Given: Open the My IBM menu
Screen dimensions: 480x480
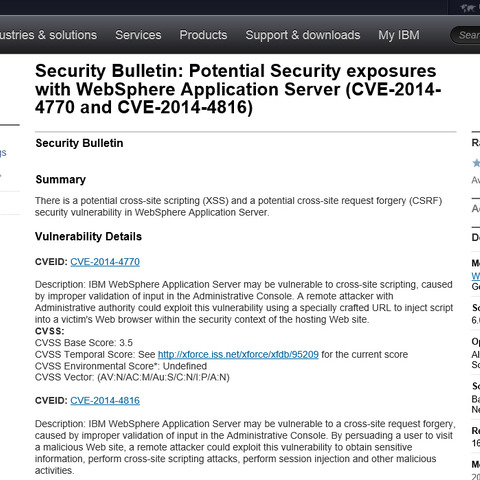Looking at the screenshot, I should click(x=399, y=35).
